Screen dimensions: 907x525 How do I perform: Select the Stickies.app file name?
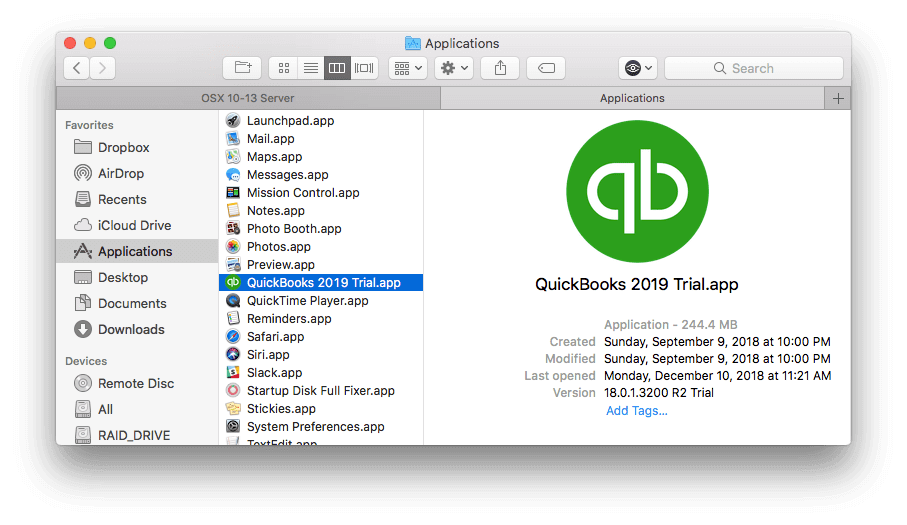[x=281, y=408]
